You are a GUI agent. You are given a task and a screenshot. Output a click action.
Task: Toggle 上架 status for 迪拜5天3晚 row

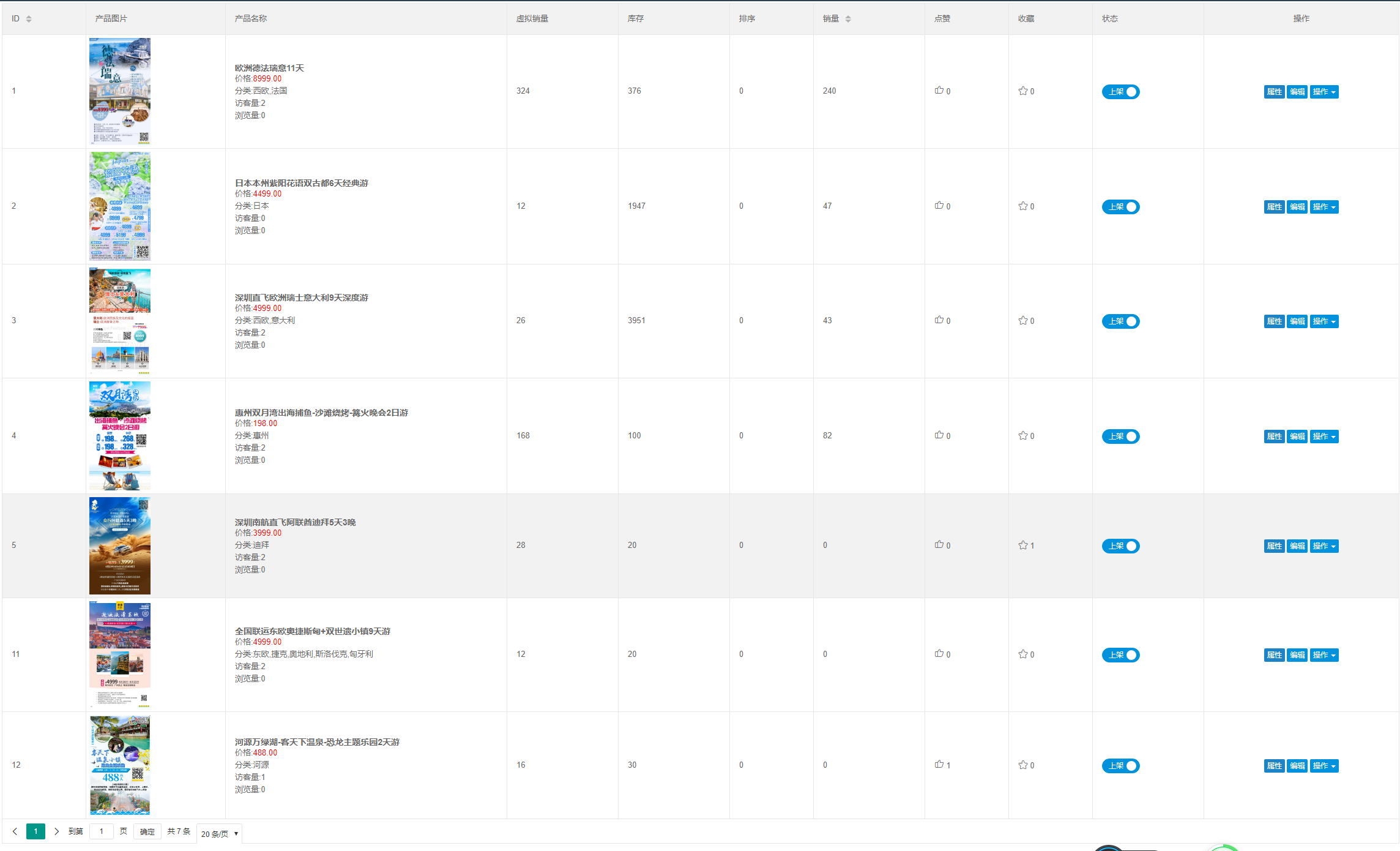point(1120,546)
